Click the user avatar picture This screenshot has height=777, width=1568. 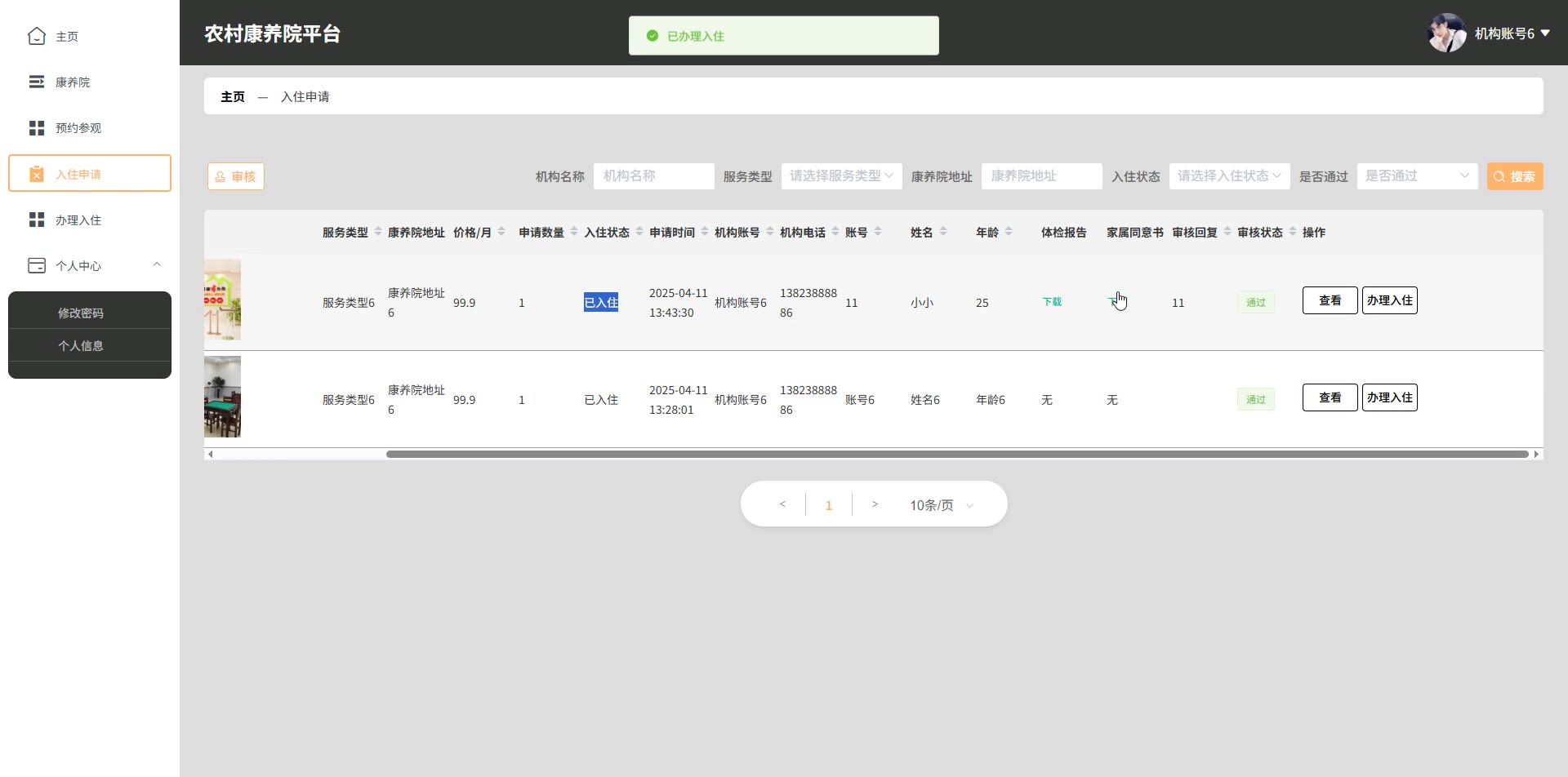pyautogui.click(x=1446, y=33)
